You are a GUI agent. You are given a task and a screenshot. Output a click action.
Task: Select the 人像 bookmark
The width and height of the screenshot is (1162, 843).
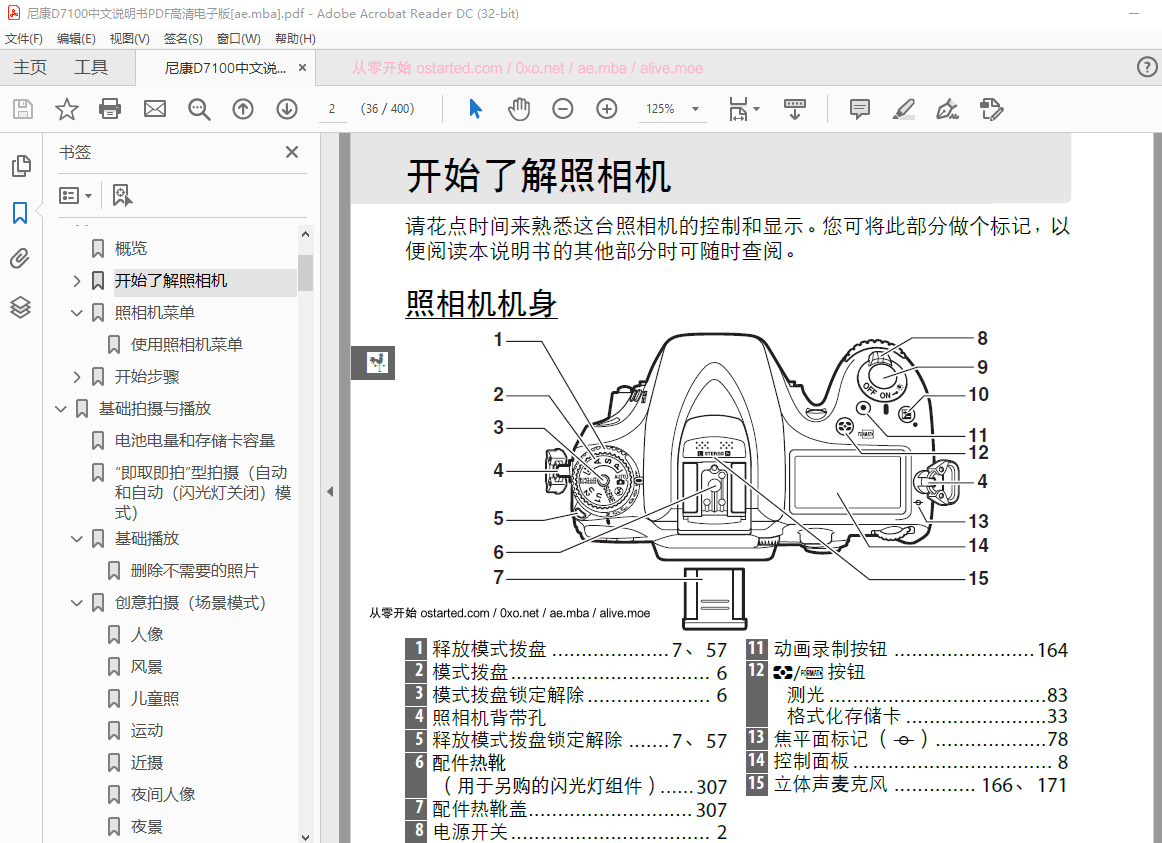pyautogui.click(x=147, y=634)
